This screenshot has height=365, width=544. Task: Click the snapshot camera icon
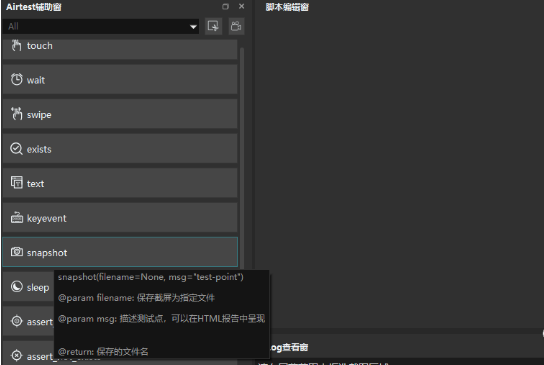coord(17,252)
